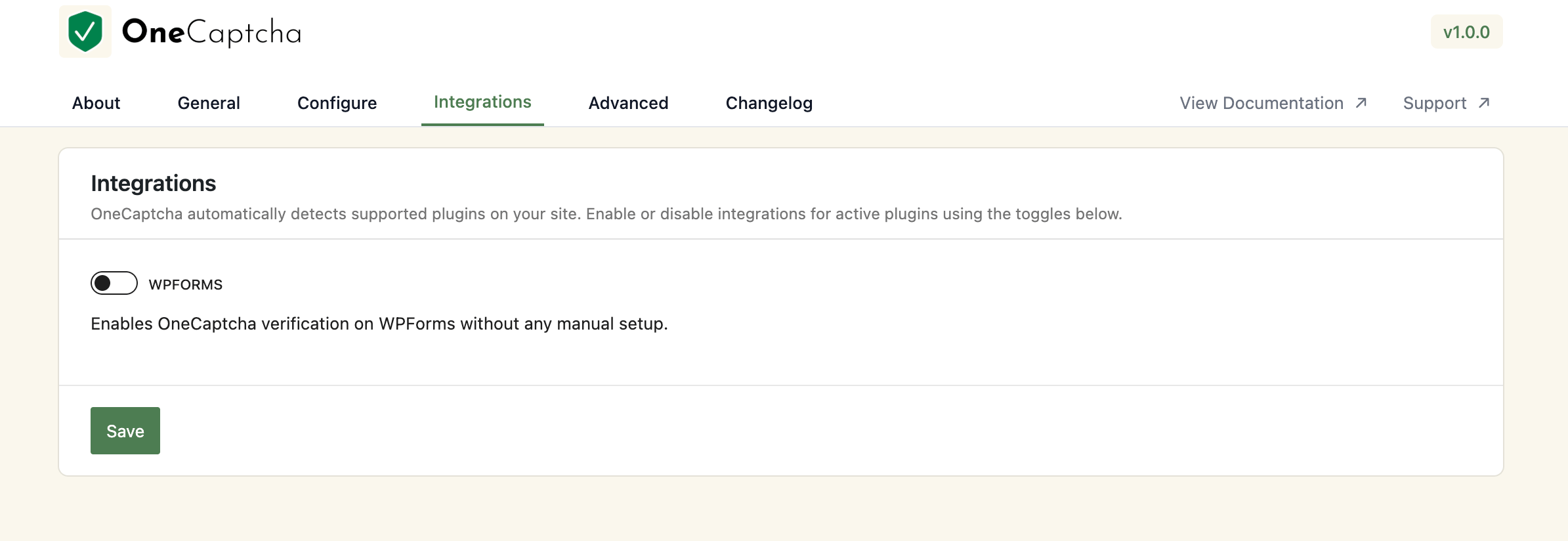The image size is (1568, 541).
Task: Switch to the General tab
Action: [x=209, y=103]
